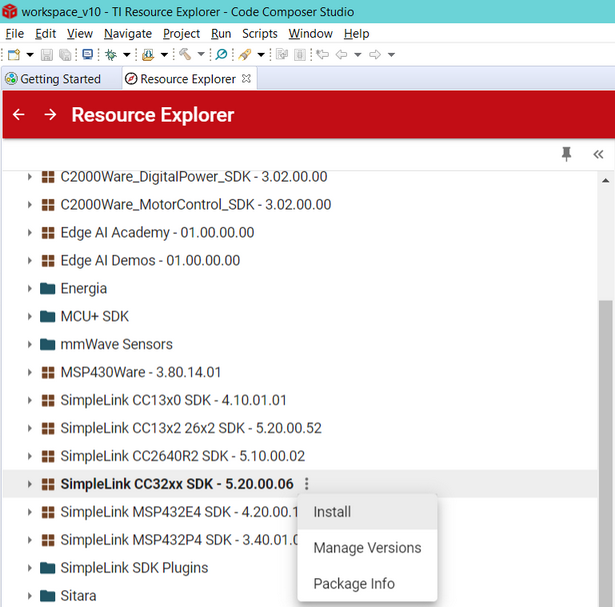Select SimpleLink CC32xx SDK - 5.20.00.06
The width and height of the screenshot is (615, 607).
[177, 484]
